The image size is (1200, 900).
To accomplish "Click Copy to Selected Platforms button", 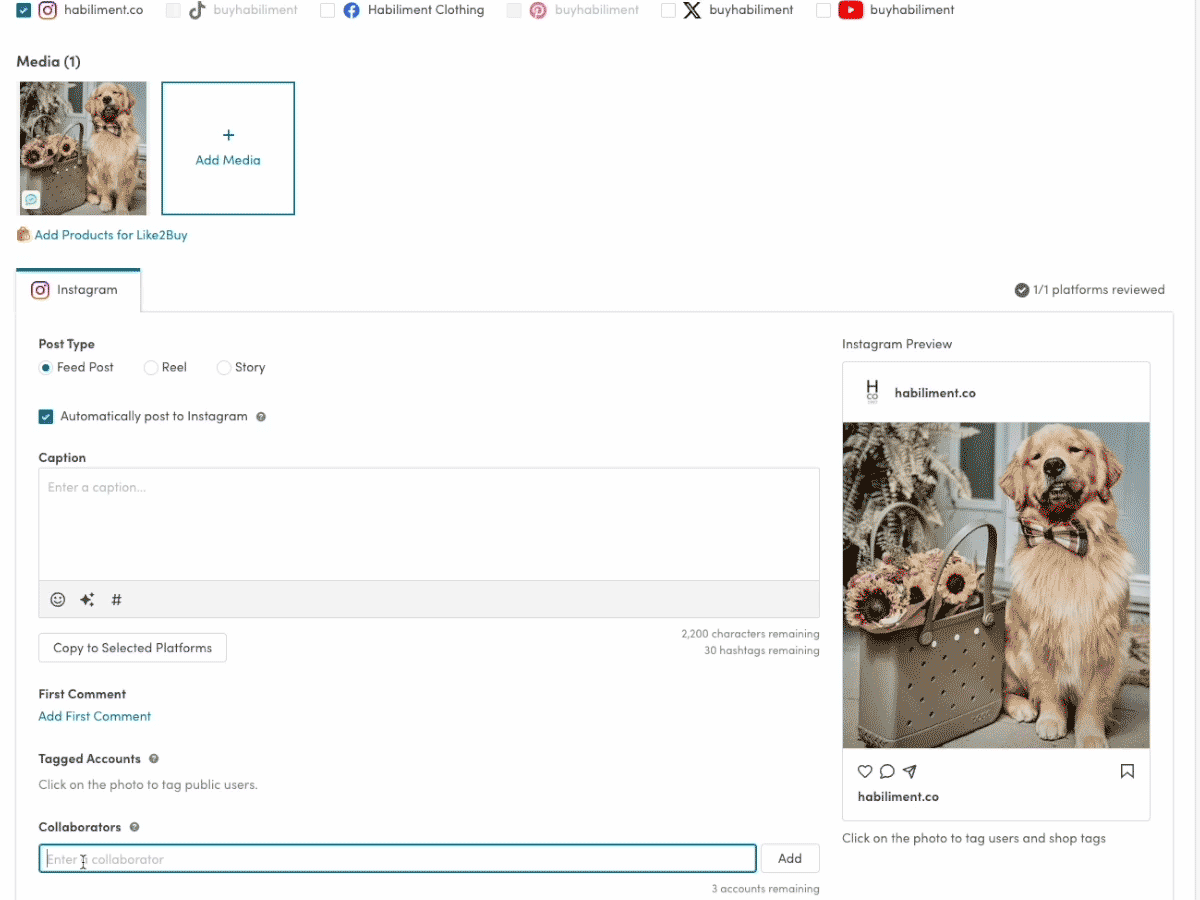I will tap(132, 648).
